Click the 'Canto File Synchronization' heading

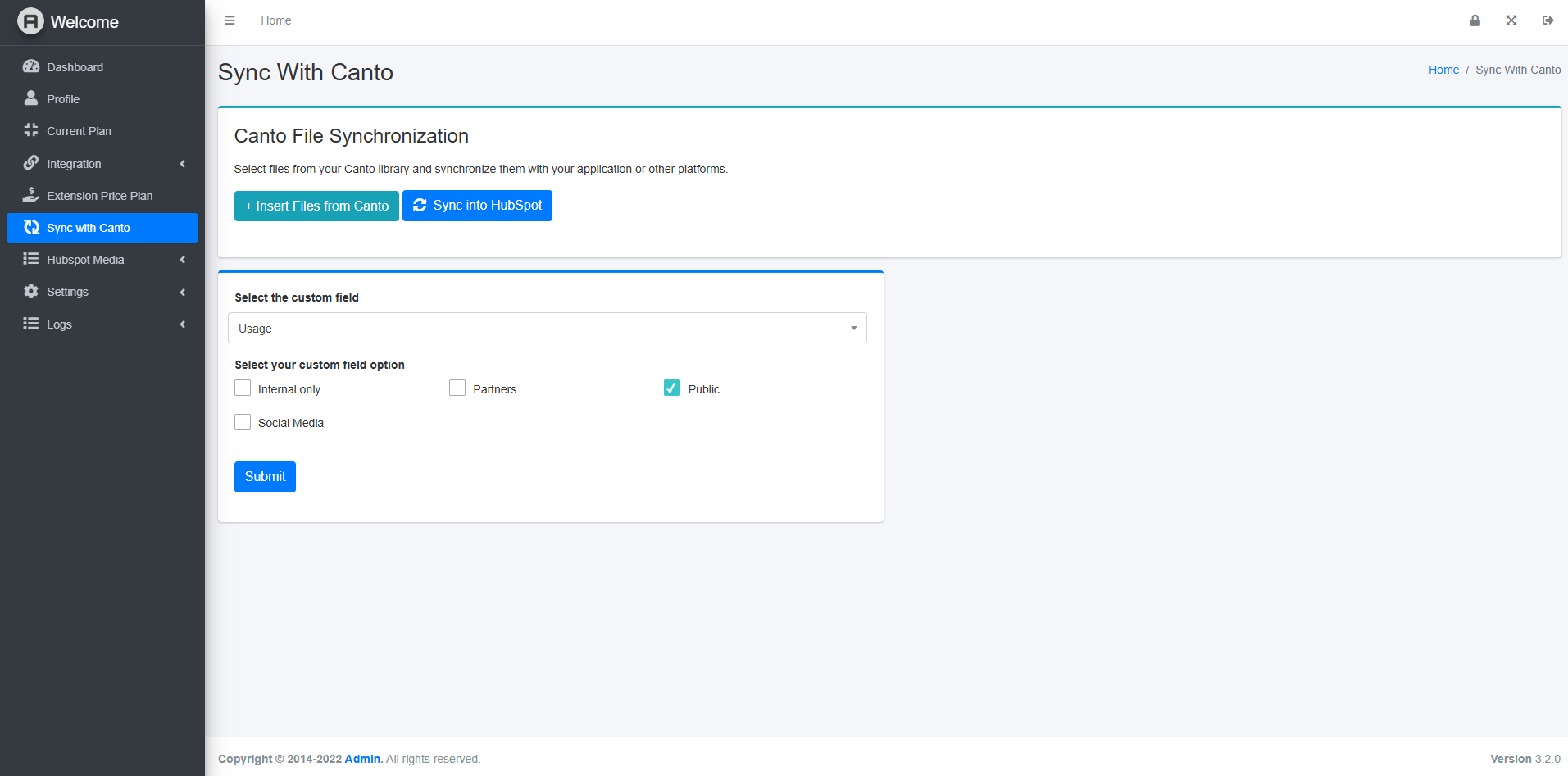tap(352, 136)
